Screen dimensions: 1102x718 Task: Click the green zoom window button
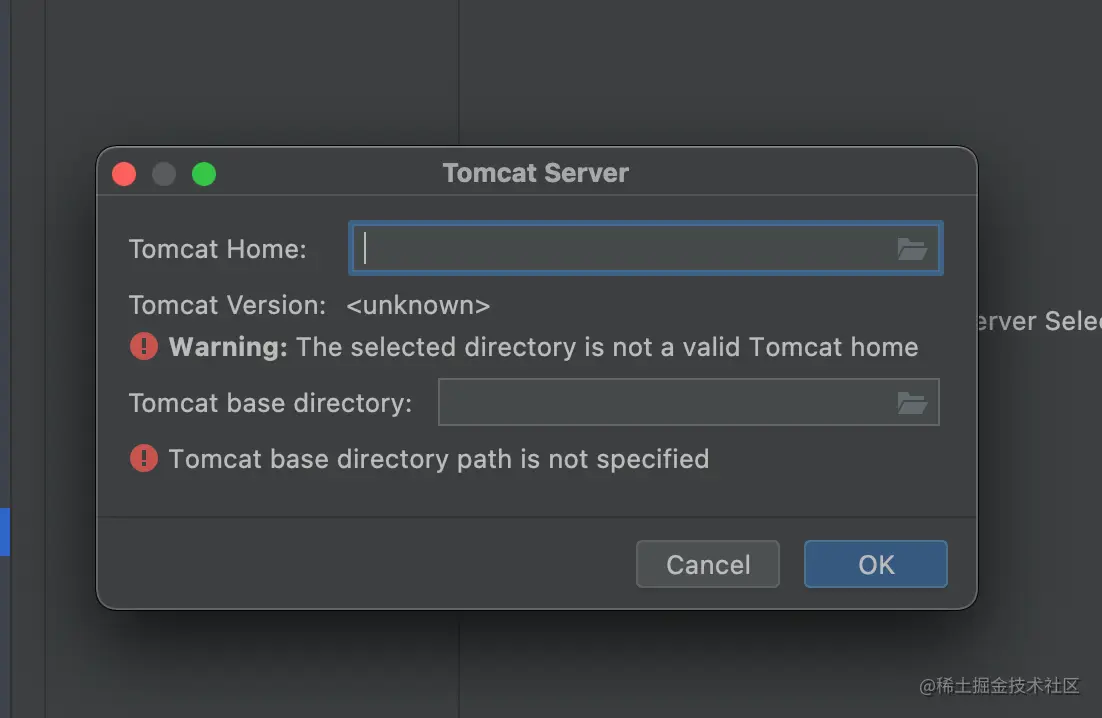(204, 174)
